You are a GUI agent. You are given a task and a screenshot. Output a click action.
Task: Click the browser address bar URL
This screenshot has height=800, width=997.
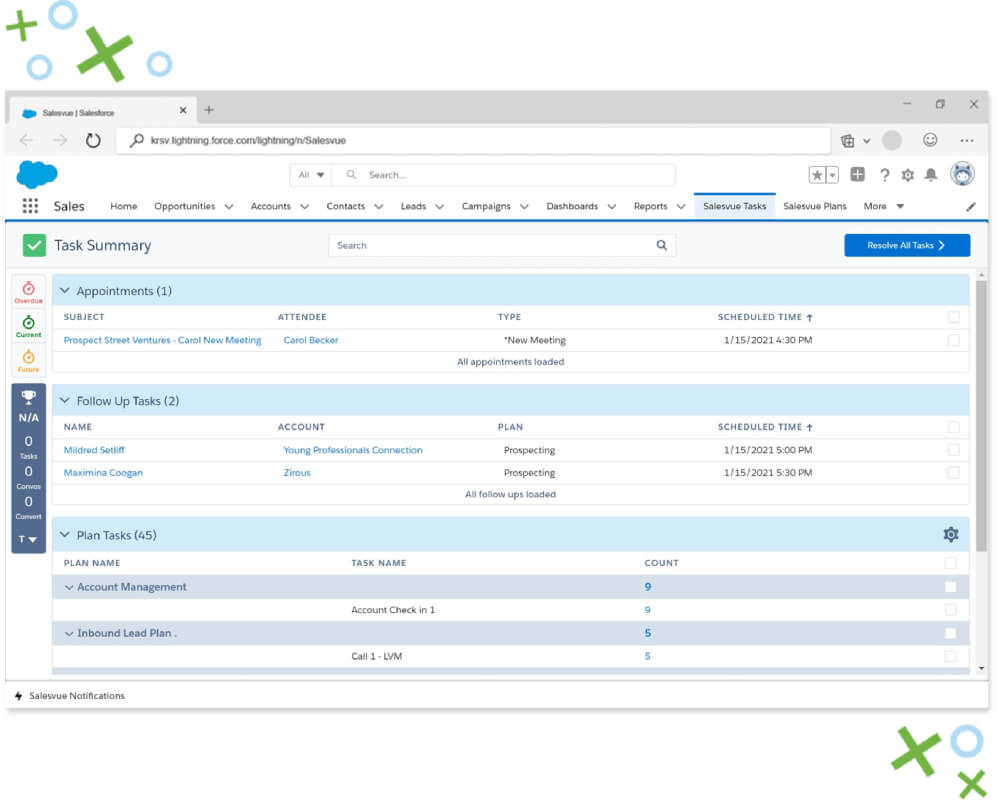(248, 141)
